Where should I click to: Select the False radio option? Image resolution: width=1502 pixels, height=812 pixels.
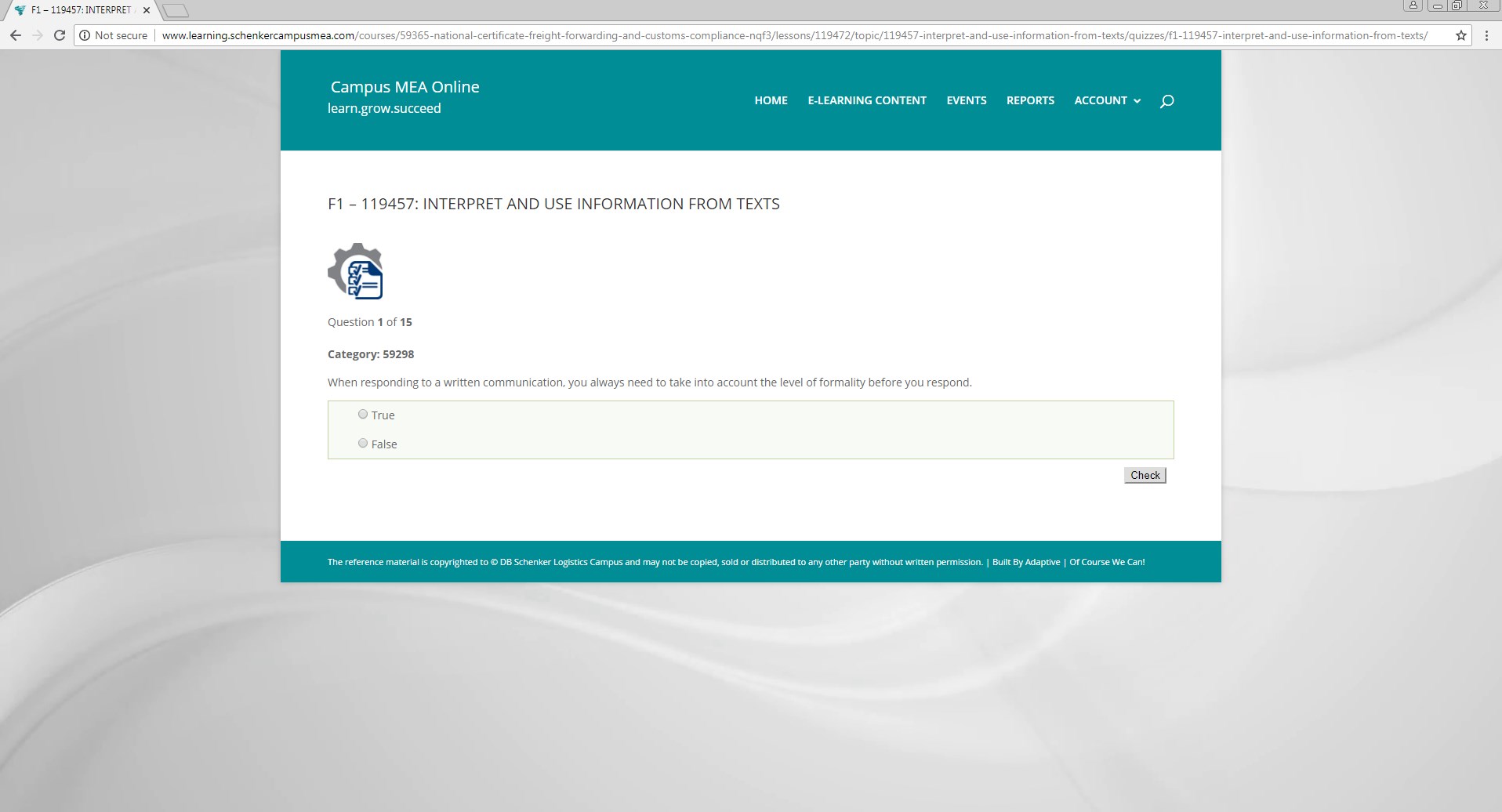click(363, 444)
